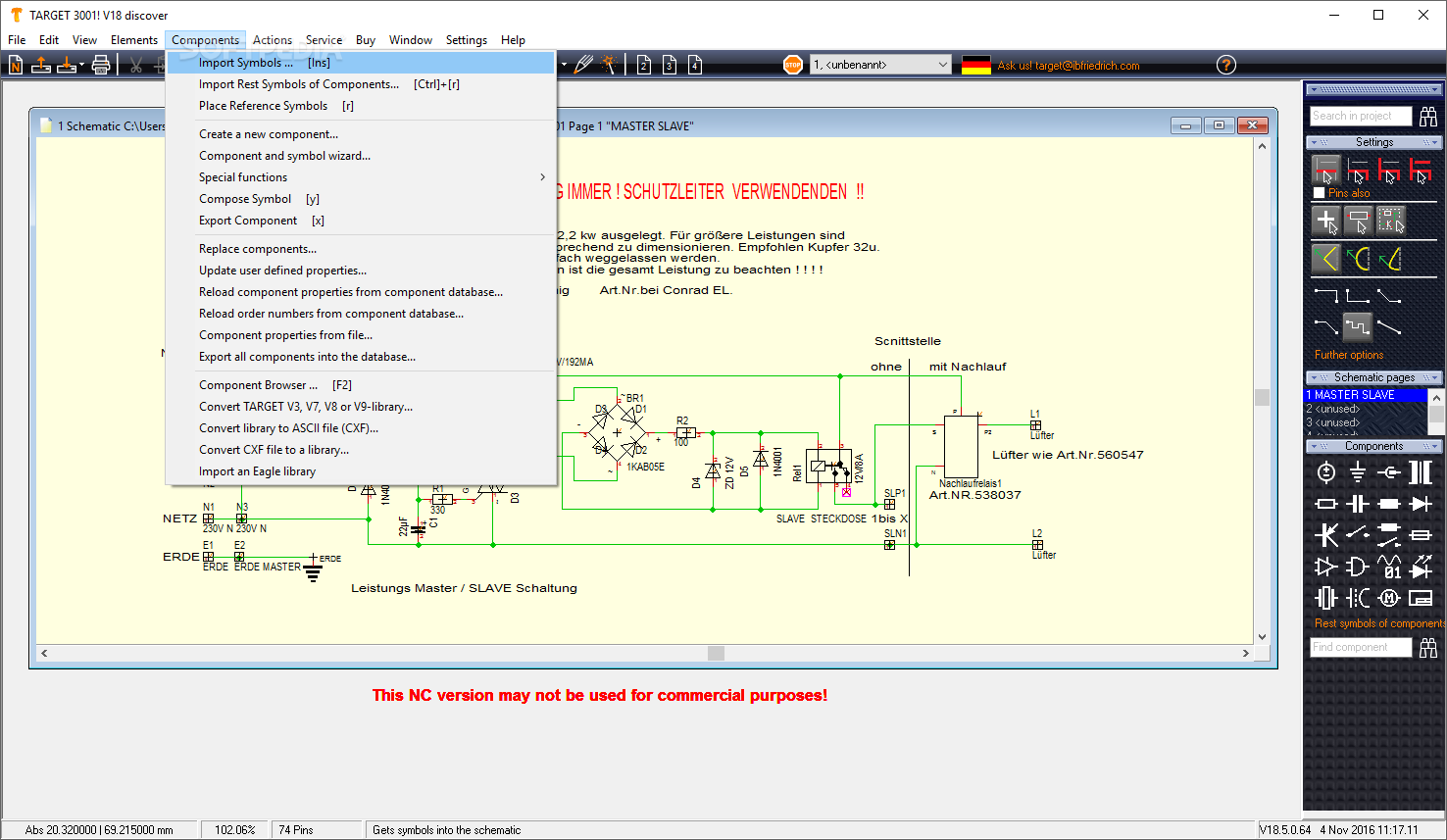Image resolution: width=1447 pixels, height=840 pixels.
Task: Click Rest symbols of components link
Action: pyautogui.click(x=1379, y=623)
